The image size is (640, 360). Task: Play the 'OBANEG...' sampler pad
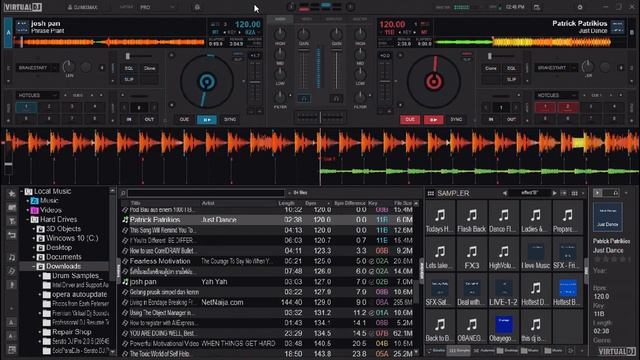tap(471, 328)
